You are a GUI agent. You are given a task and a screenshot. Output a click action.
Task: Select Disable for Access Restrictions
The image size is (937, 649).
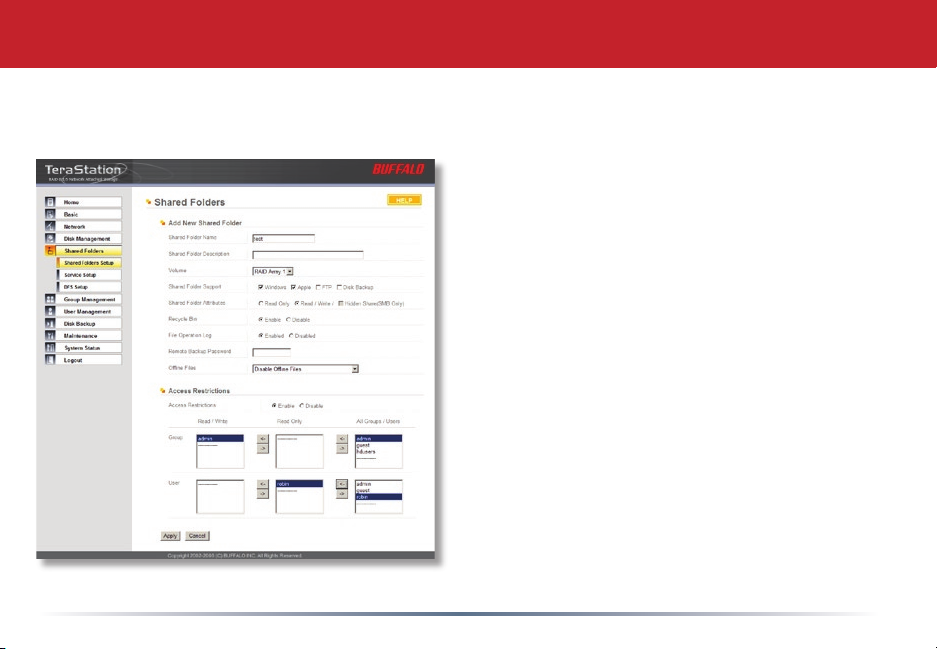pos(301,406)
